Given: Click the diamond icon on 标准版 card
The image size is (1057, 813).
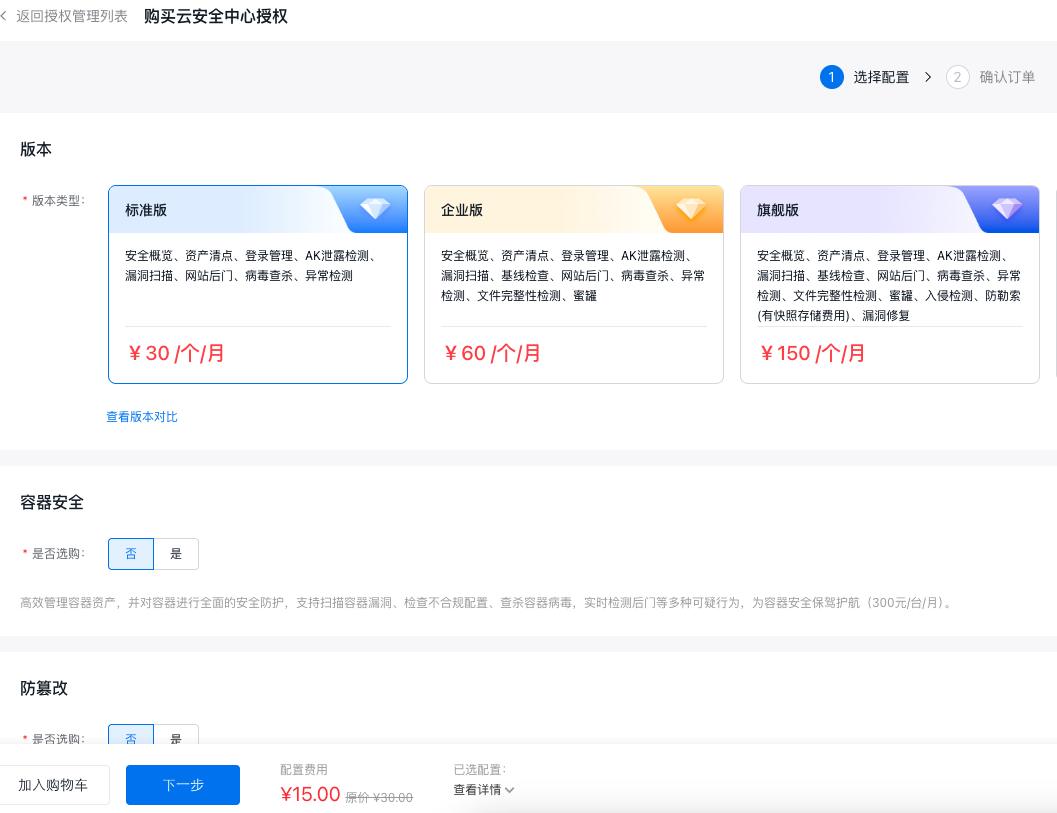Looking at the screenshot, I should tap(376, 208).
